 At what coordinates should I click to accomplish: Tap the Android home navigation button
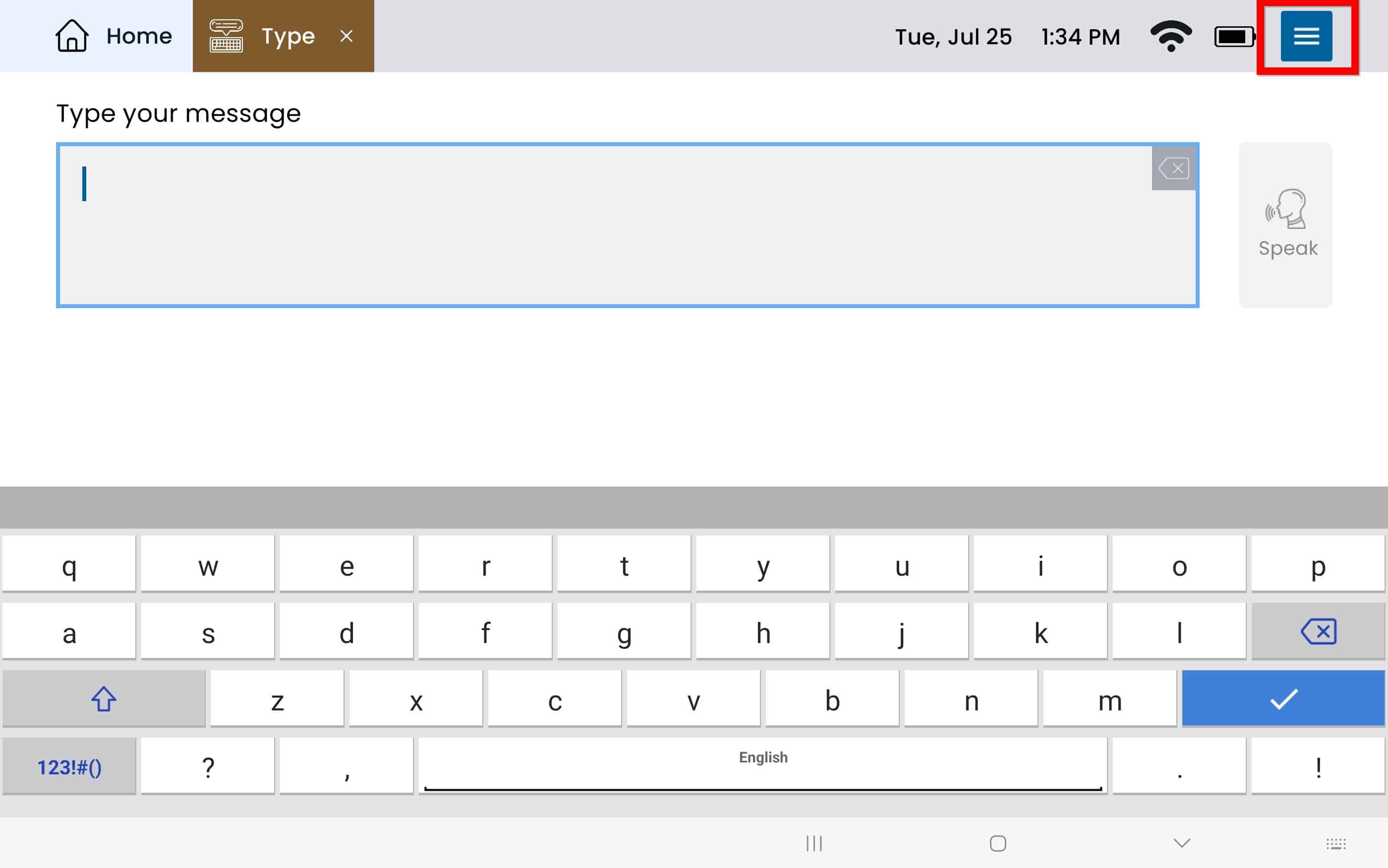997,843
